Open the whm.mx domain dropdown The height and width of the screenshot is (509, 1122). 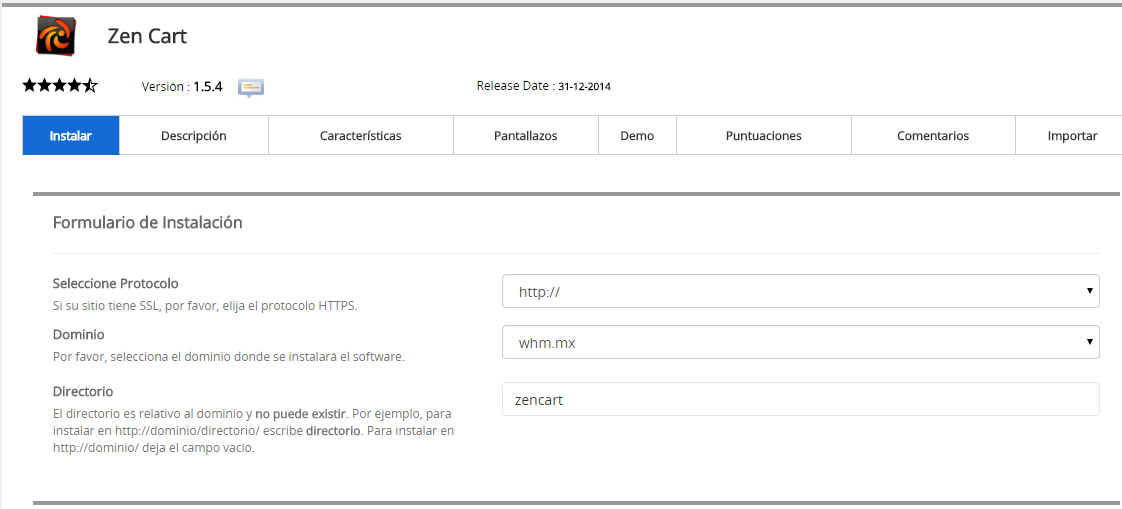800,342
